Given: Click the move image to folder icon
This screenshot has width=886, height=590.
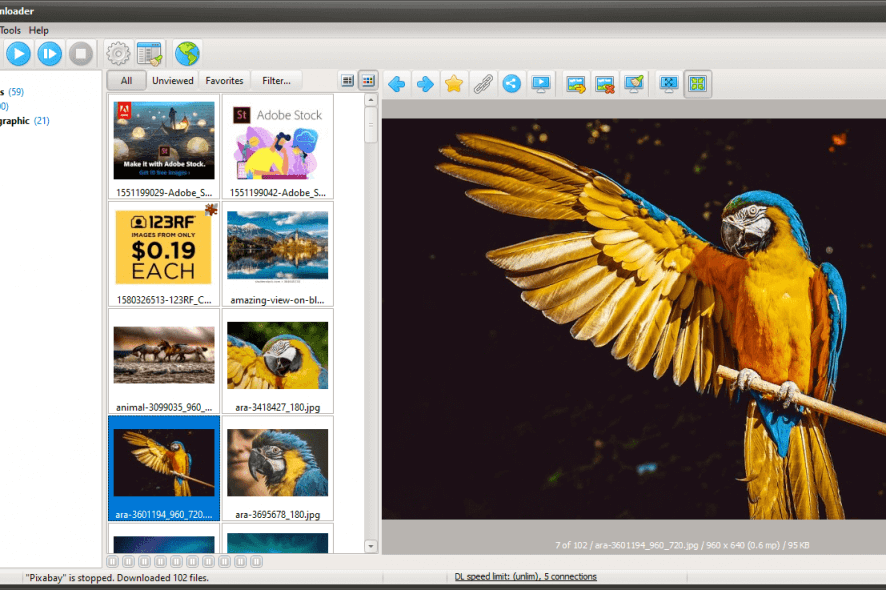Looking at the screenshot, I should click(x=576, y=84).
